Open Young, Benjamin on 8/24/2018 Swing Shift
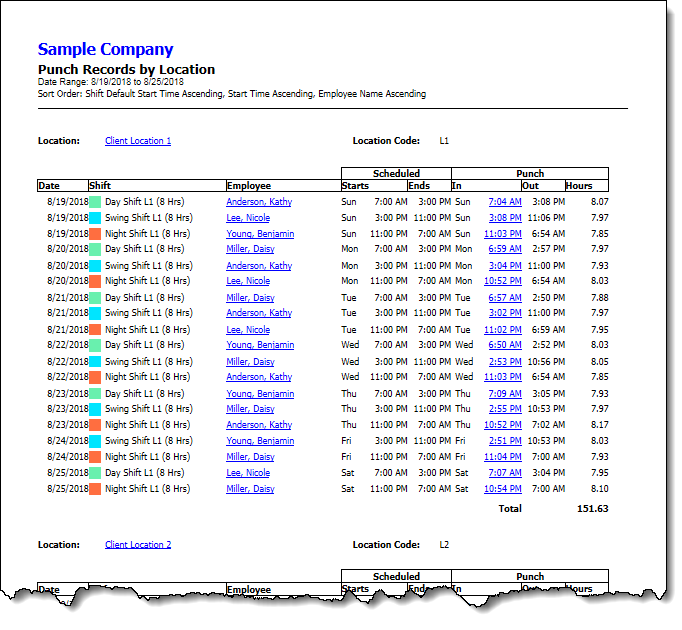Screen dimensions: 682x630 [260, 440]
